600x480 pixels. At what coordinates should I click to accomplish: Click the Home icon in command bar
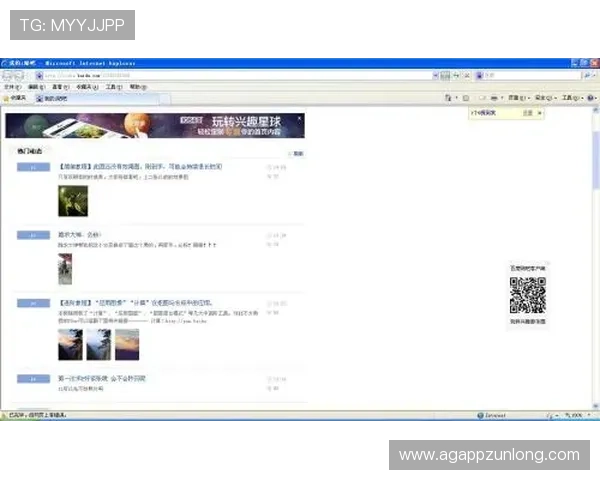448,98
